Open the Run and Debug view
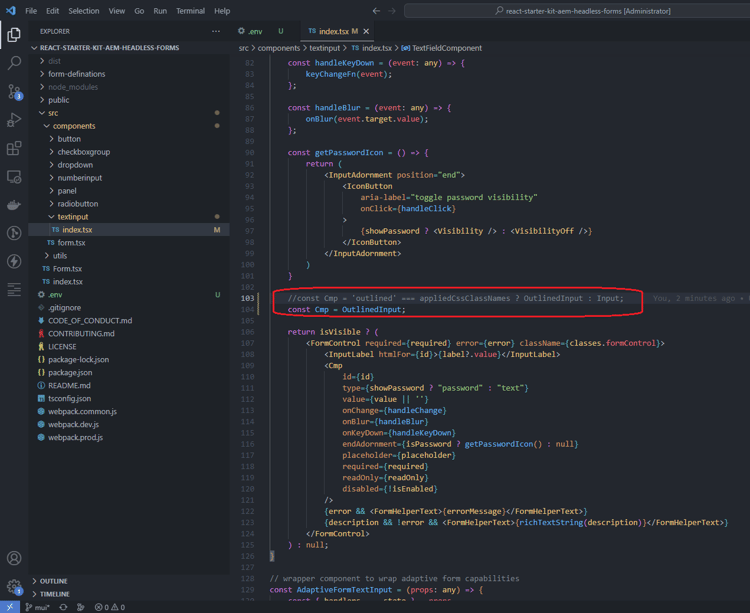The height and width of the screenshot is (613, 750). pos(14,120)
